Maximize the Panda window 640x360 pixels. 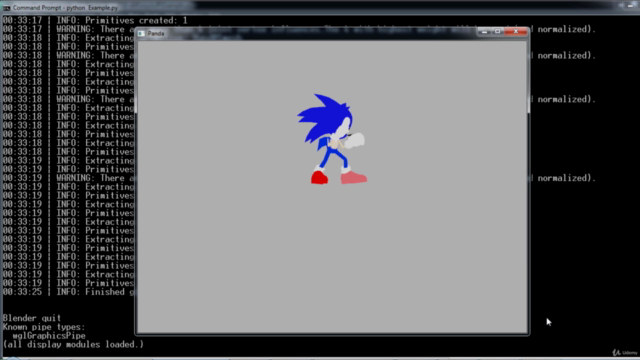(x=498, y=31)
